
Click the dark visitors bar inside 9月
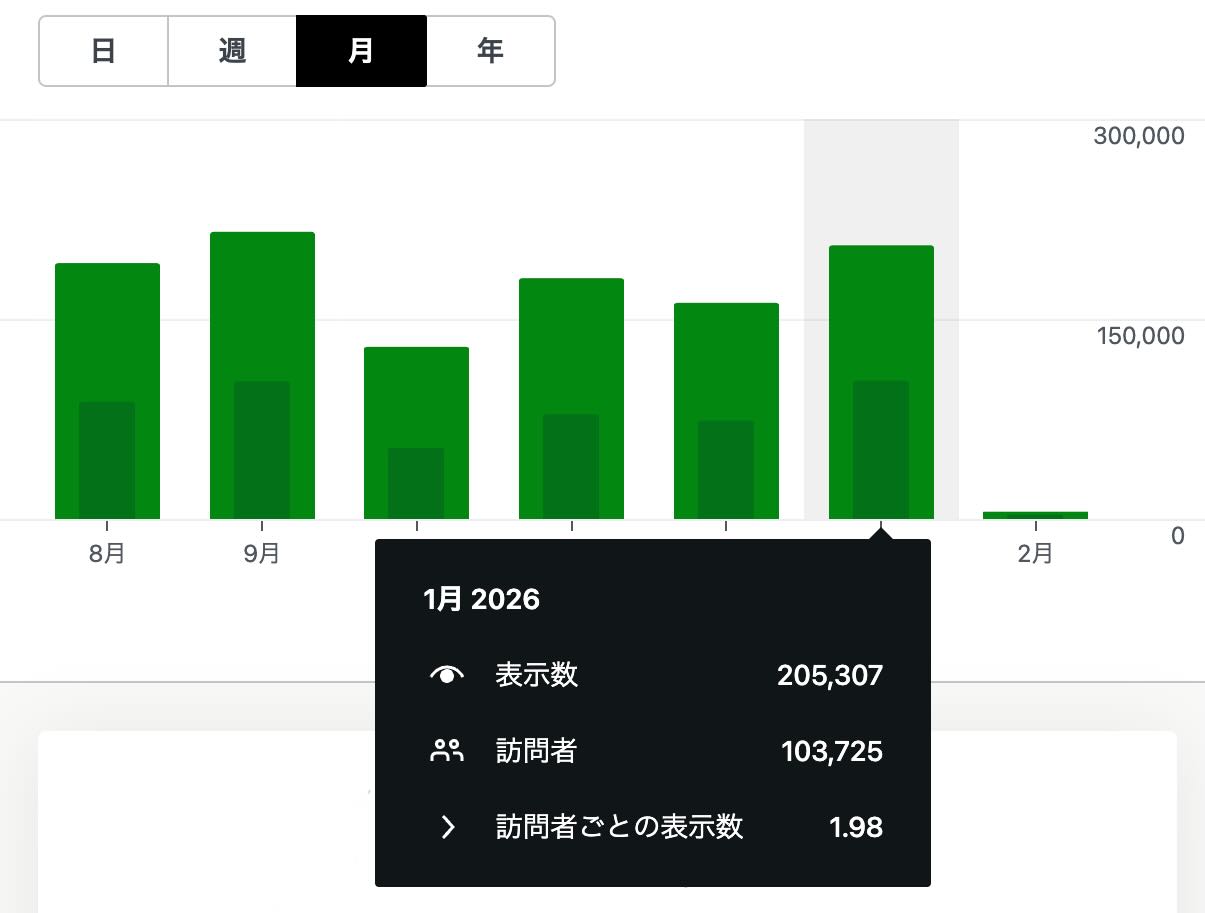[x=262, y=450]
